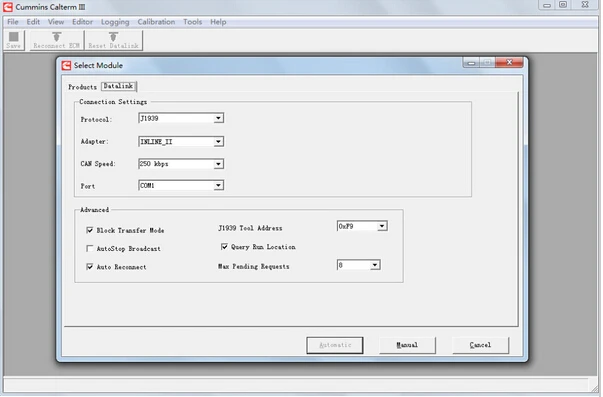Click the Connection Settings group title
The width and height of the screenshot is (603, 397).
(113, 102)
